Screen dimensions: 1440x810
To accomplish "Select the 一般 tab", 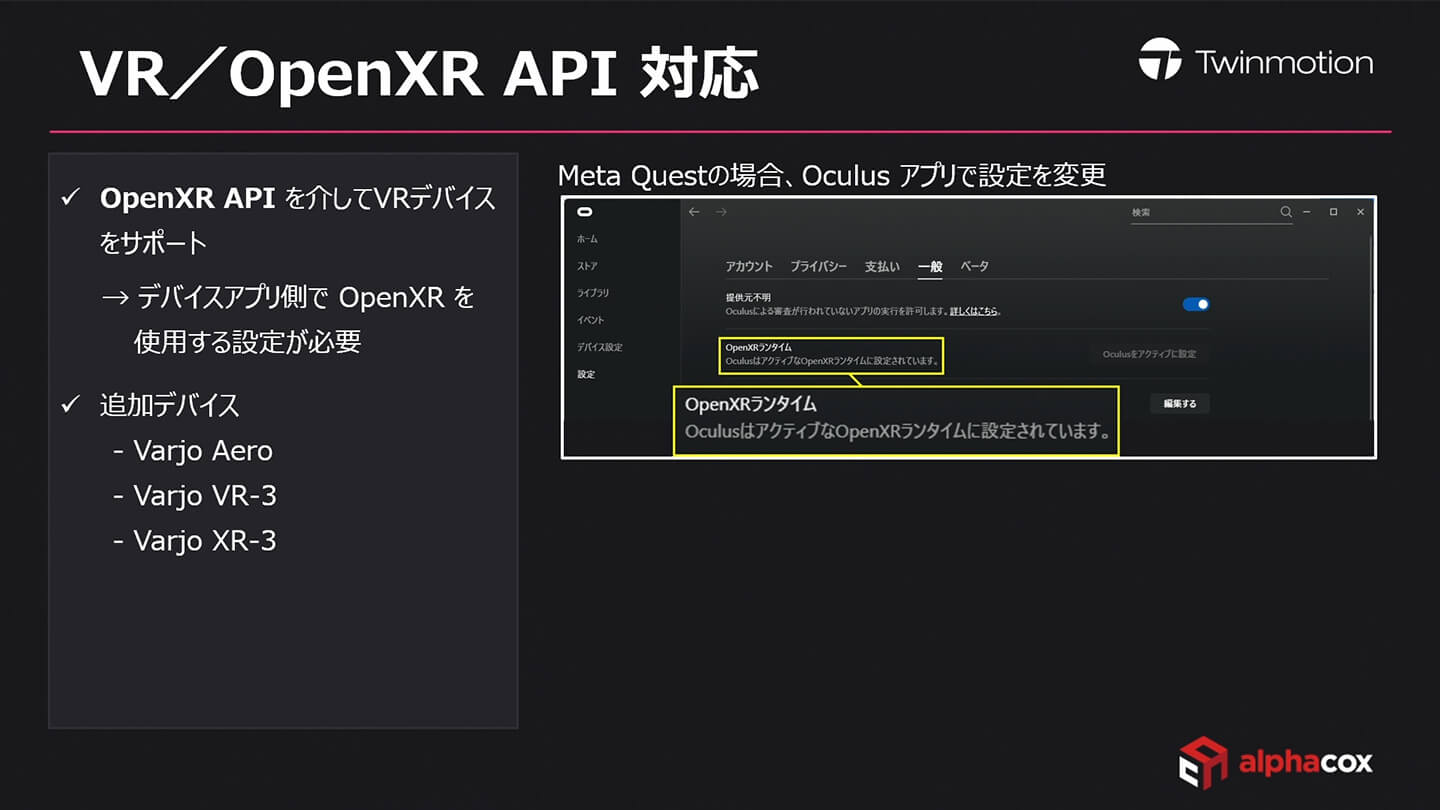I will tap(930, 266).
